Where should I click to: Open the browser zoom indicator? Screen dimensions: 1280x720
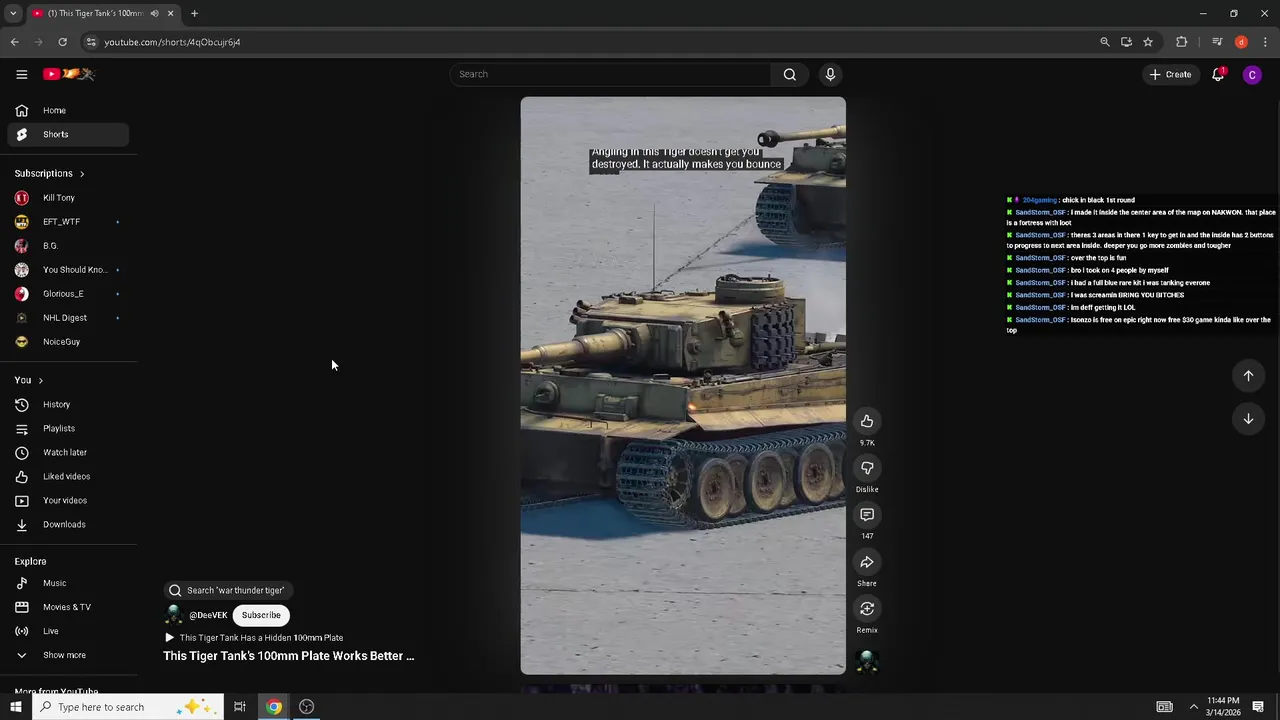click(x=1104, y=42)
